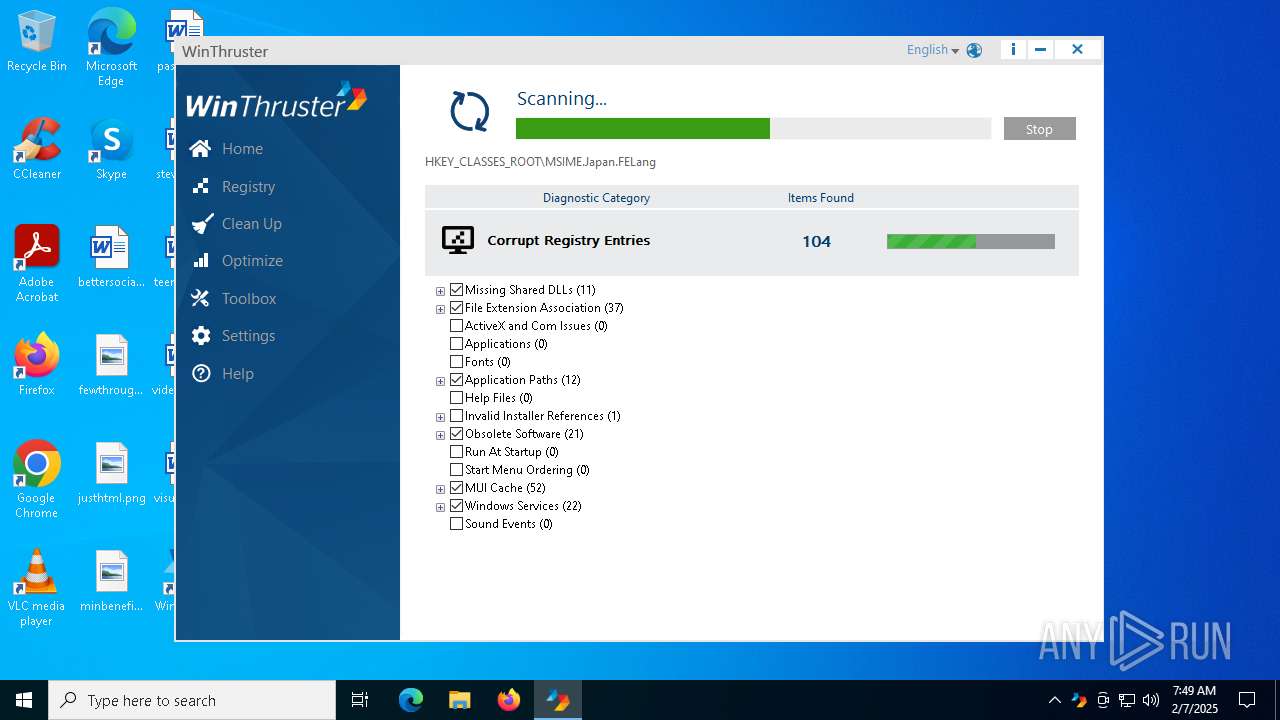Click Items Found column header

[x=821, y=198]
